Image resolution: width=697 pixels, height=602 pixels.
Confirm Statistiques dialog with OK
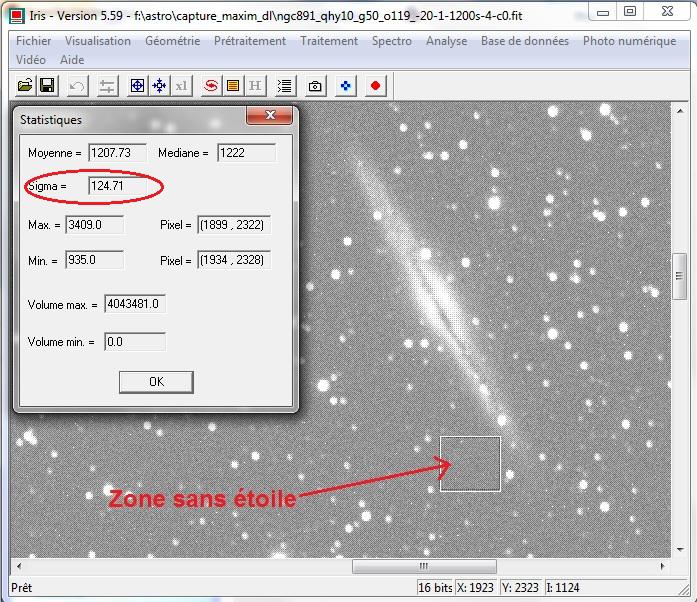pos(156,382)
